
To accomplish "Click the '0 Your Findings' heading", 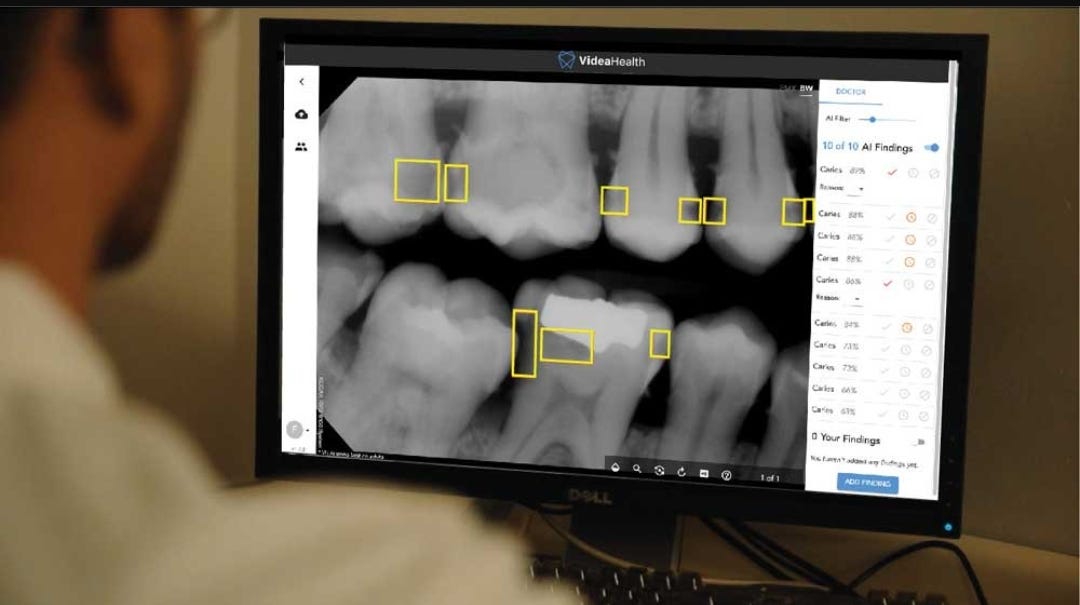I will [x=846, y=438].
